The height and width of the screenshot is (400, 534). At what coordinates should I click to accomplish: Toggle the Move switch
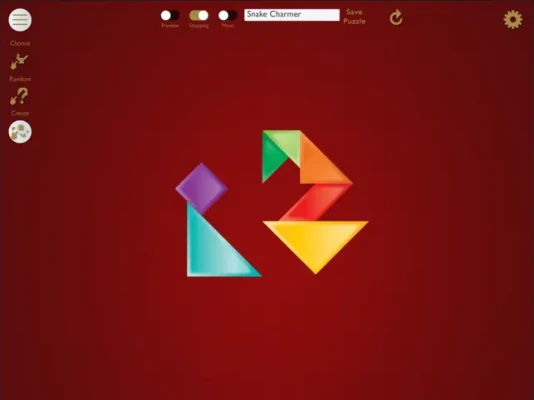pyautogui.click(x=227, y=15)
